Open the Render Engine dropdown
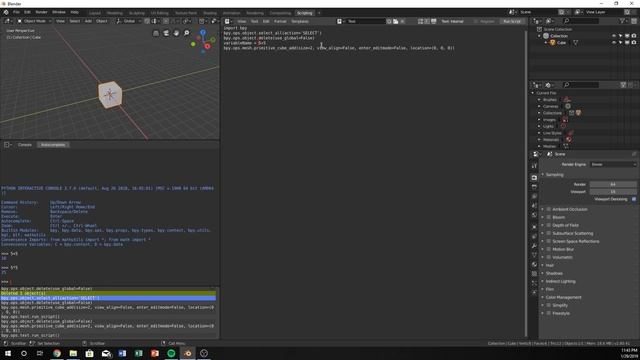This screenshot has height=360, width=640. [x=613, y=164]
